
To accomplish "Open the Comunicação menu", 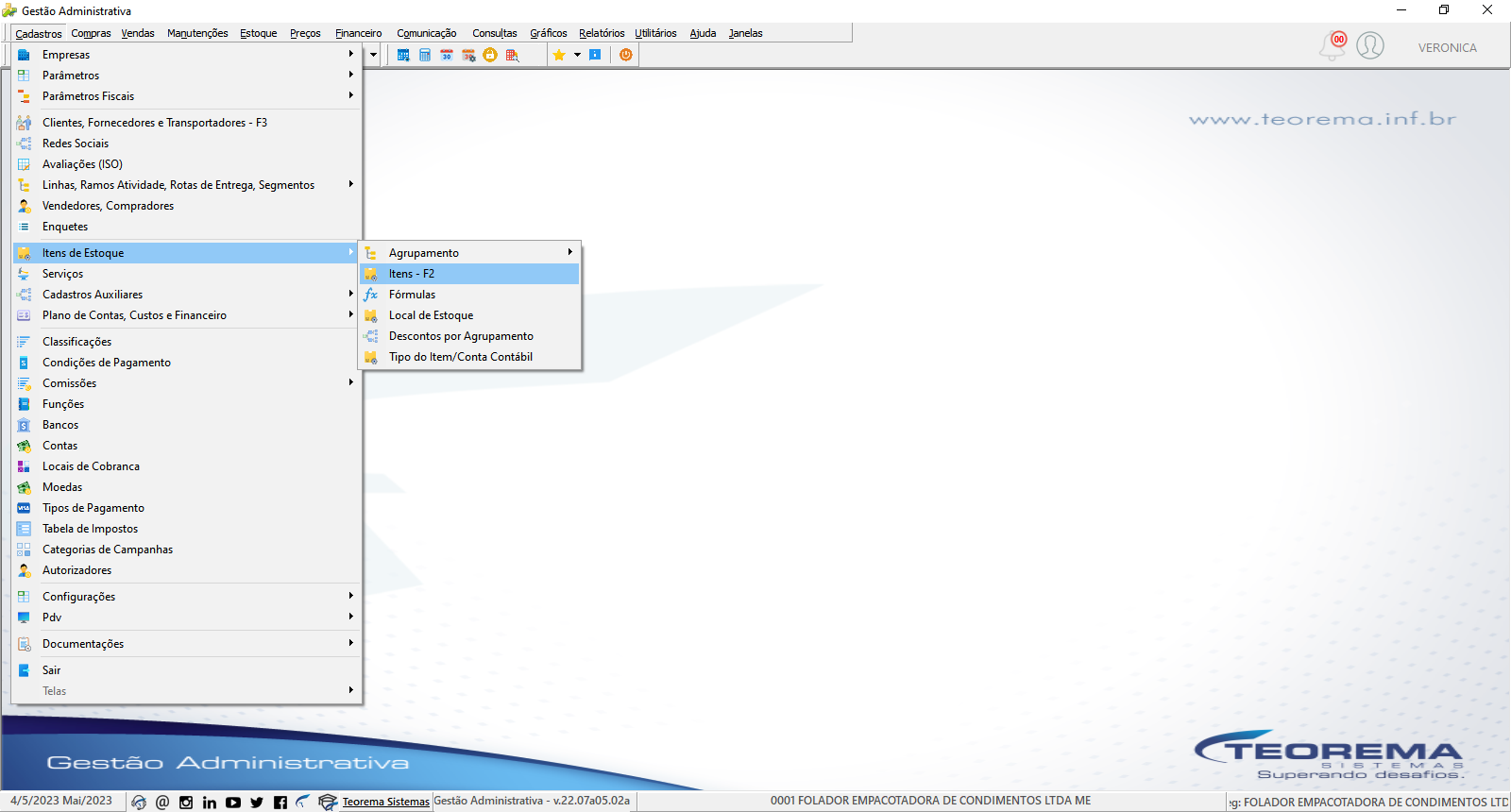I will [426, 33].
